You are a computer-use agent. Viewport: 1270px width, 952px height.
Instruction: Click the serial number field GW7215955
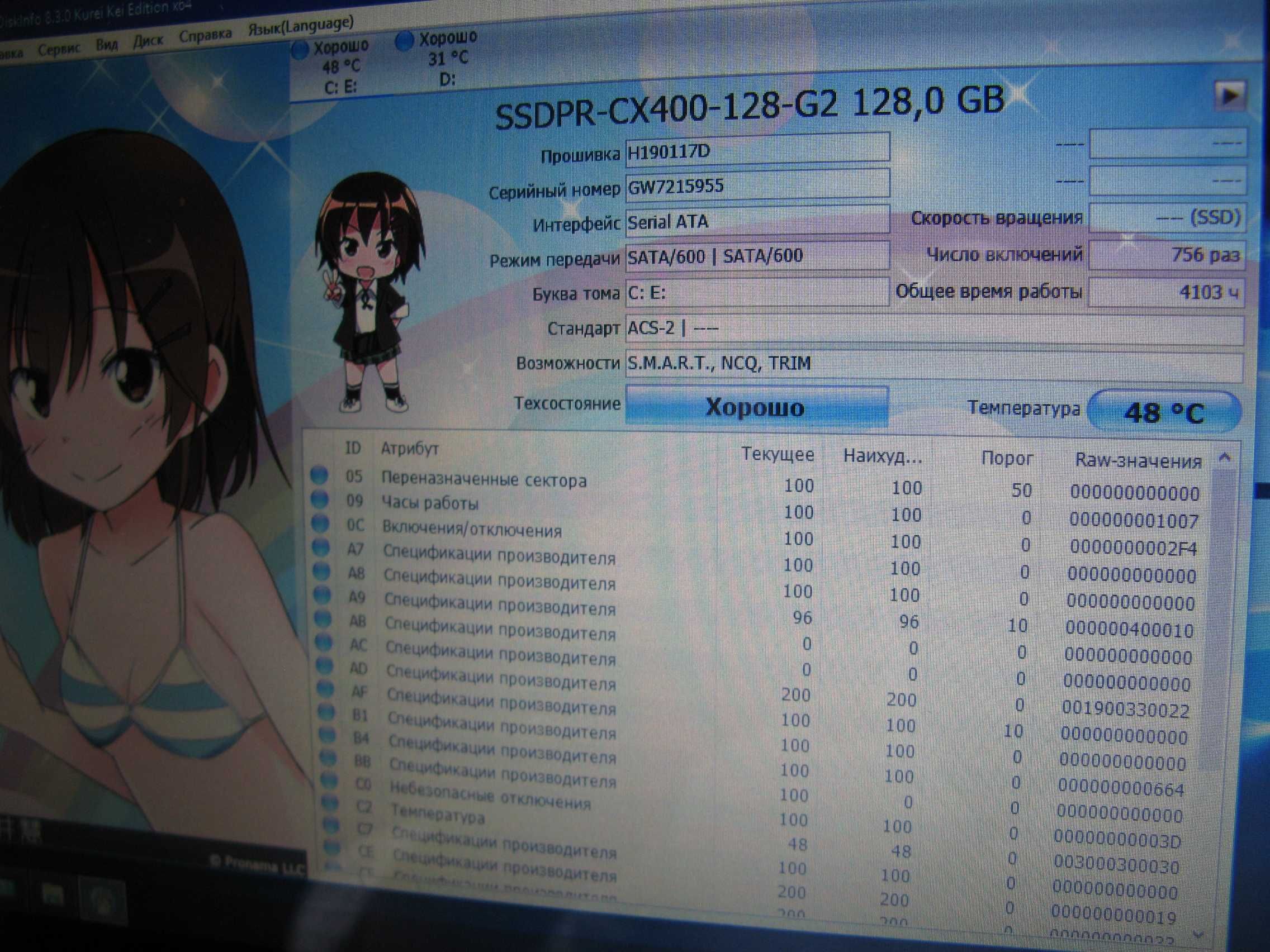coord(757,185)
